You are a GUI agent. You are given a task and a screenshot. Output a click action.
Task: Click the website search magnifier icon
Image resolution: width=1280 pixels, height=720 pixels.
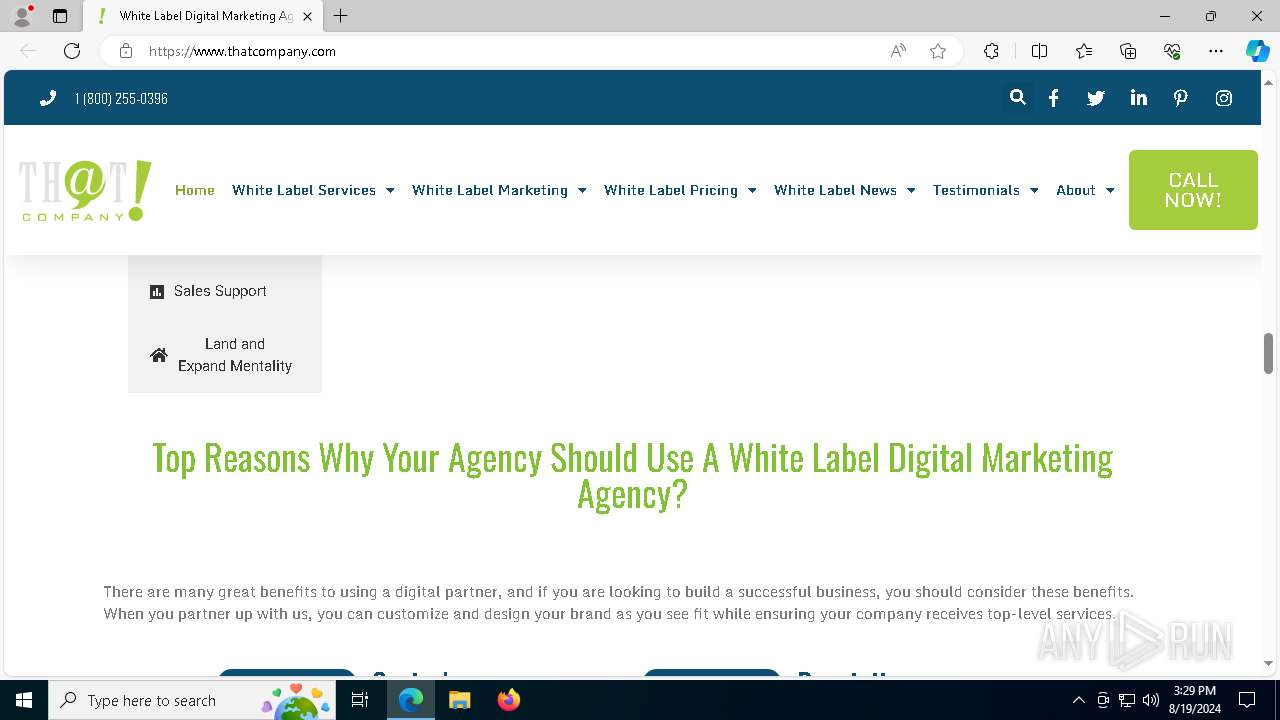coord(1017,98)
